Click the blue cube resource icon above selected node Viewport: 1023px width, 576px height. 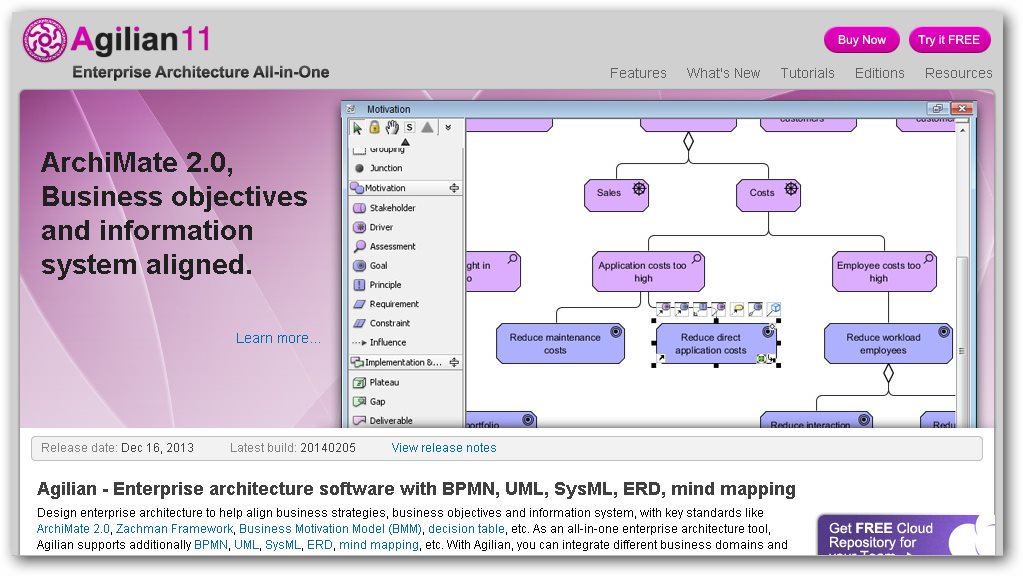click(774, 309)
